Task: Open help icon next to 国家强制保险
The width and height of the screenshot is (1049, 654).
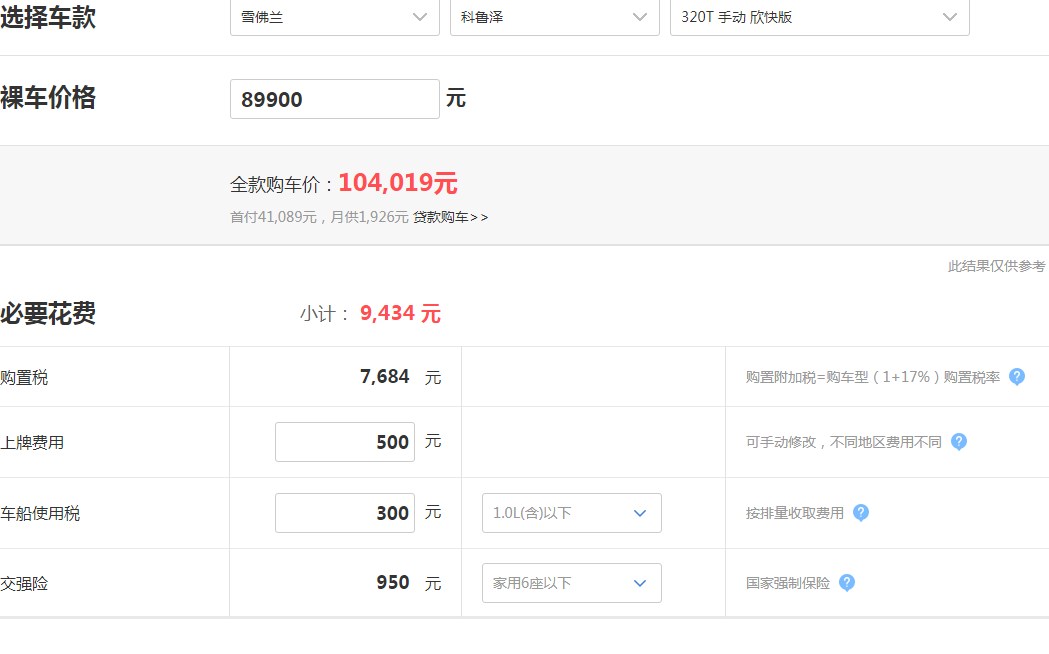Action: (x=846, y=583)
